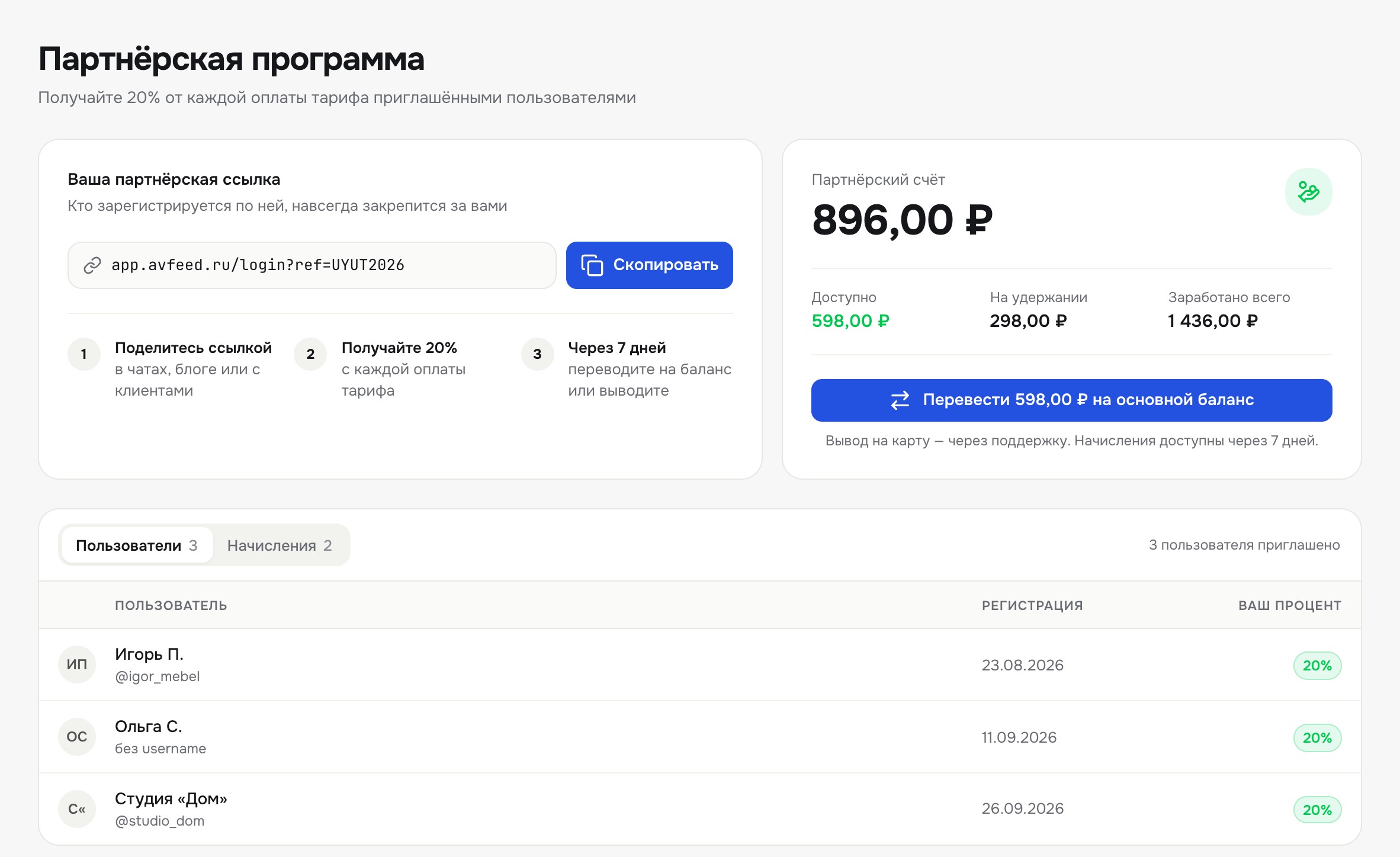Click '3 пользователя приглашено' counter text
The image size is (1400, 857).
coord(1244,545)
